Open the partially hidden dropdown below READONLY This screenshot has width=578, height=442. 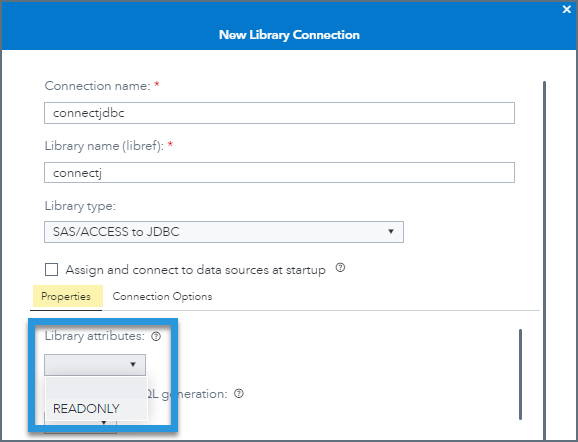[x=104, y=422]
